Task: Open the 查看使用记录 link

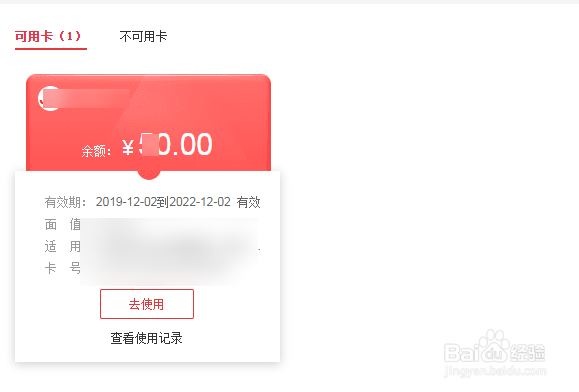Action: [146, 338]
